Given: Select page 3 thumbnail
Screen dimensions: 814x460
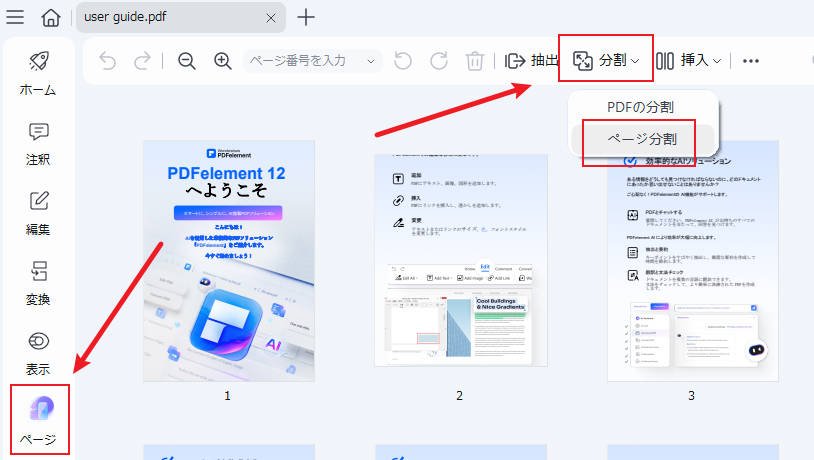Looking at the screenshot, I should (x=693, y=261).
